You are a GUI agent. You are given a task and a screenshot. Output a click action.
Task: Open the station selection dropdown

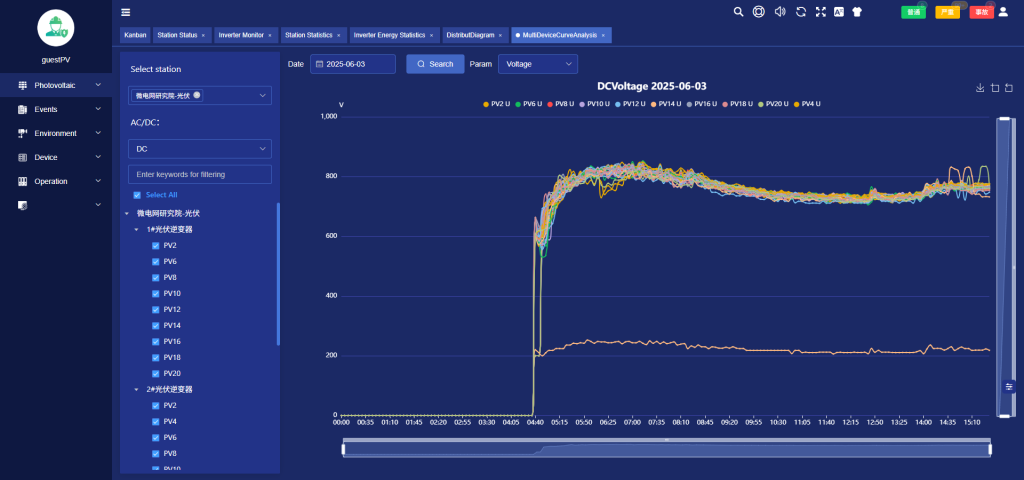point(200,95)
